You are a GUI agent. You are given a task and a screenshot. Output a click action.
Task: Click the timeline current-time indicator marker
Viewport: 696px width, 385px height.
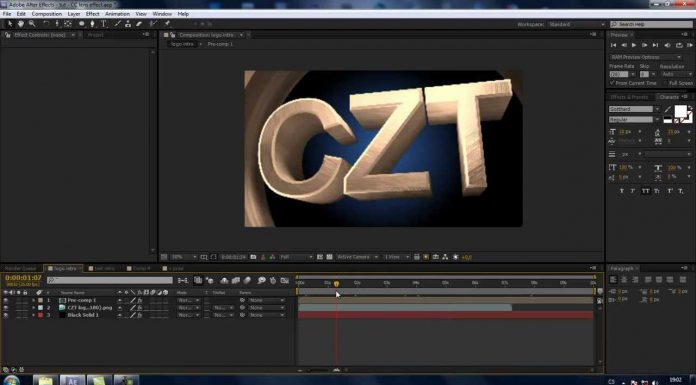tap(336, 284)
